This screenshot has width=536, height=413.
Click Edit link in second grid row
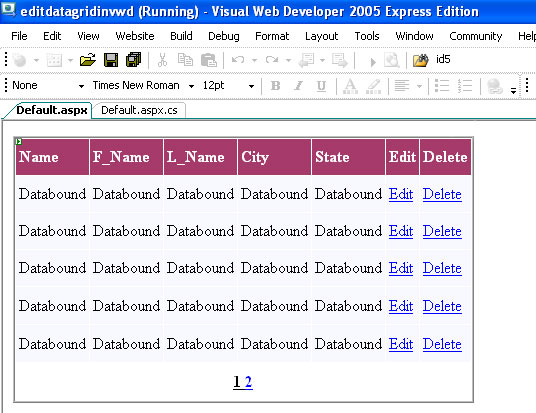tap(401, 231)
